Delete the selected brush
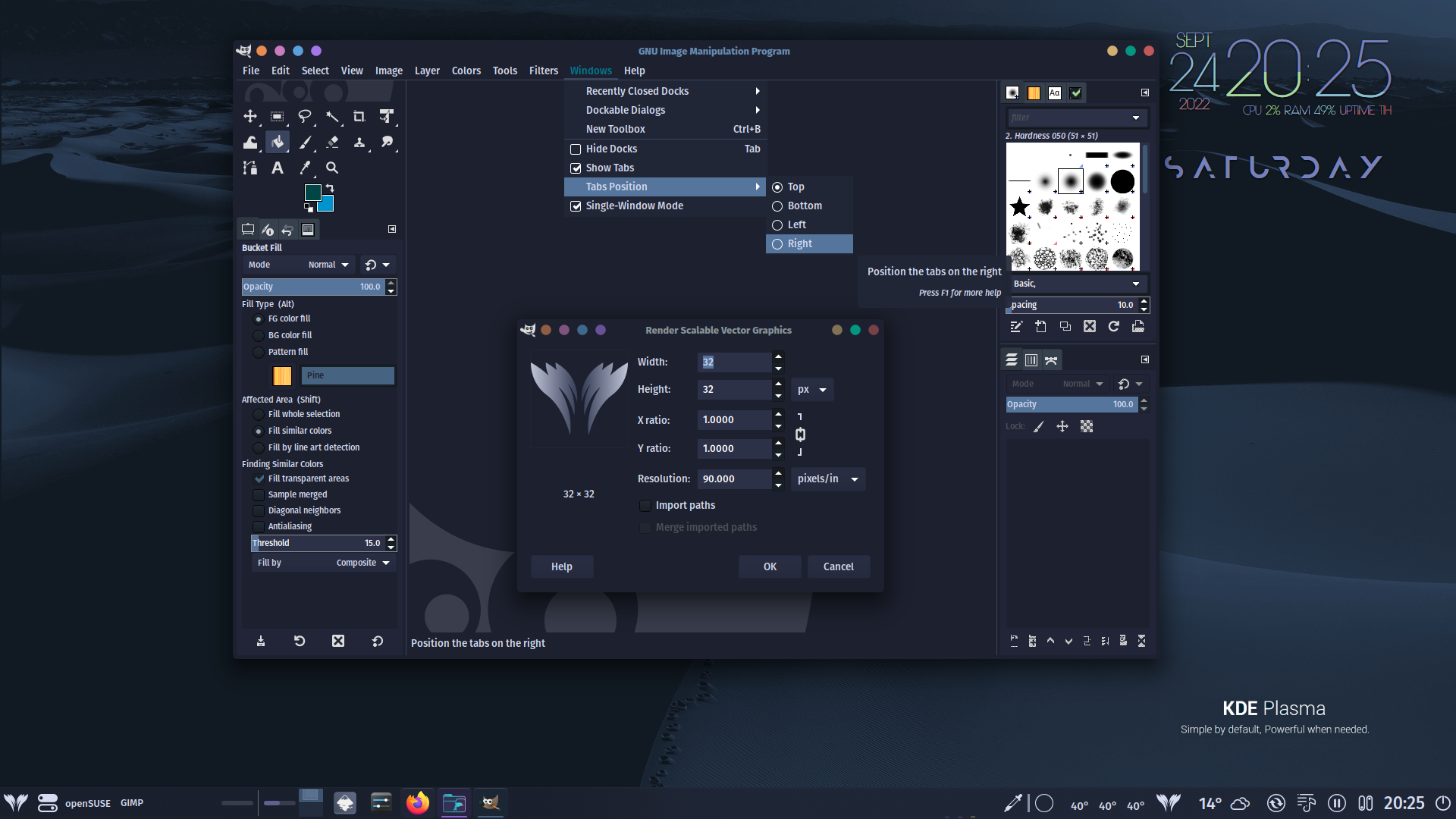 1090,326
